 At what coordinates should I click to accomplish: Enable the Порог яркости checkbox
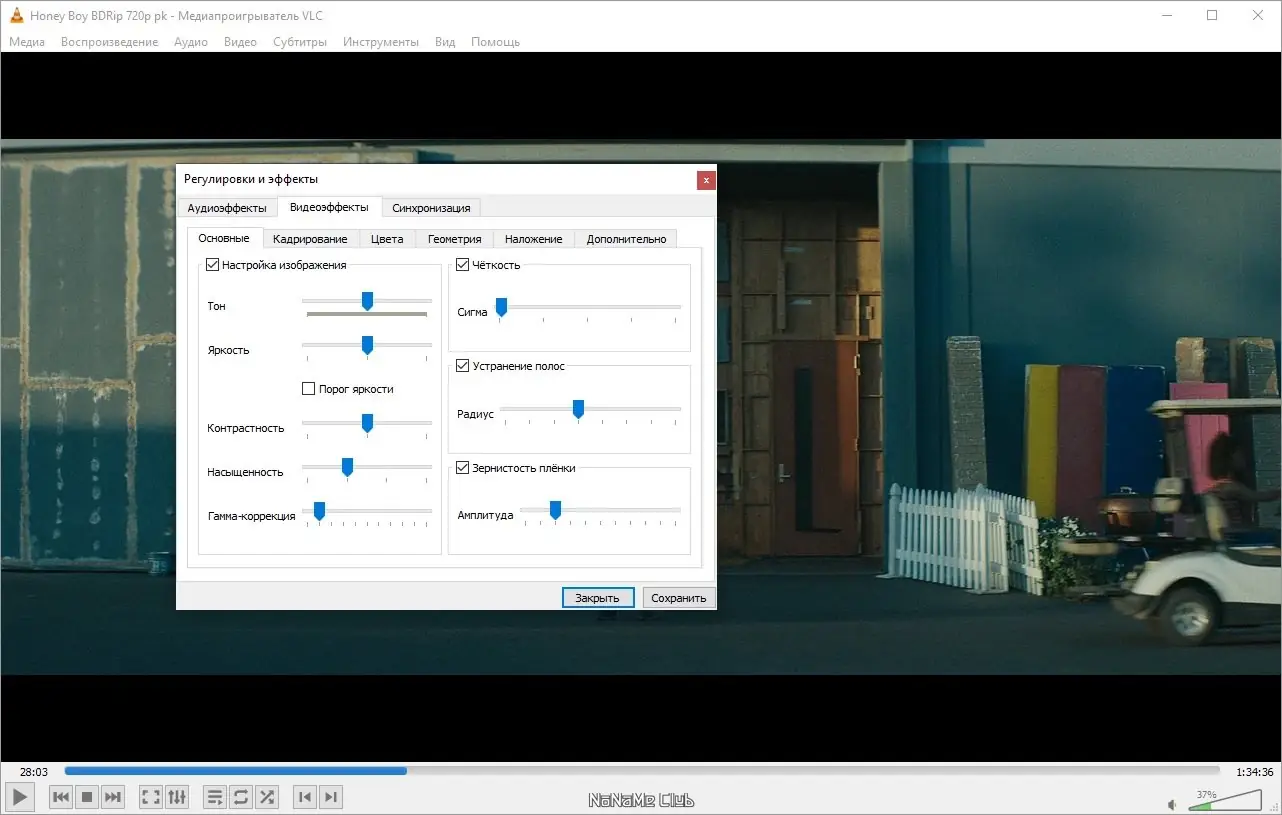coord(309,389)
